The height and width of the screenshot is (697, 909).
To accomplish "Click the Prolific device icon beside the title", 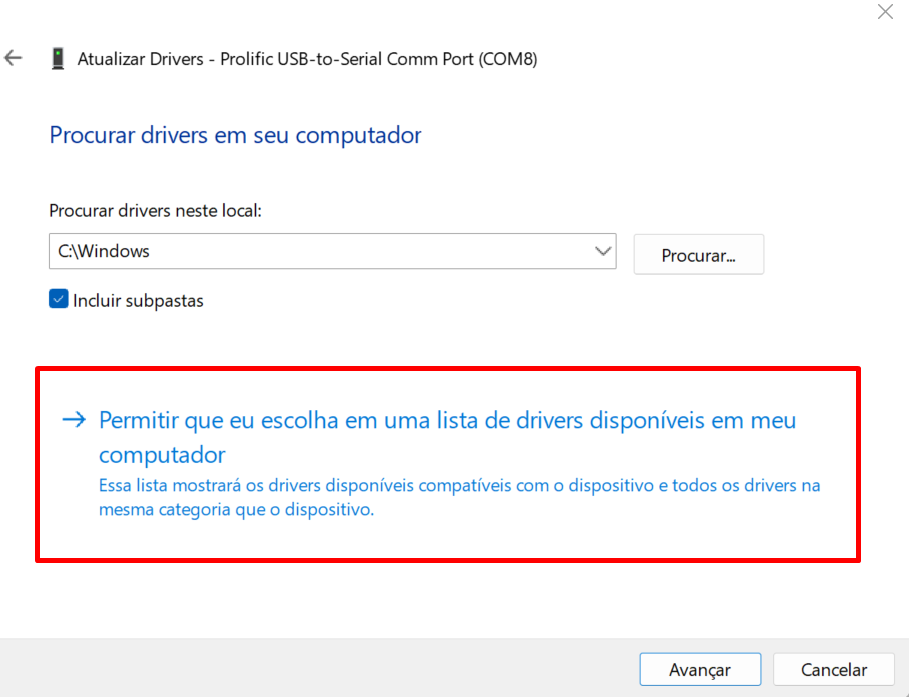I will click(x=58, y=59).
